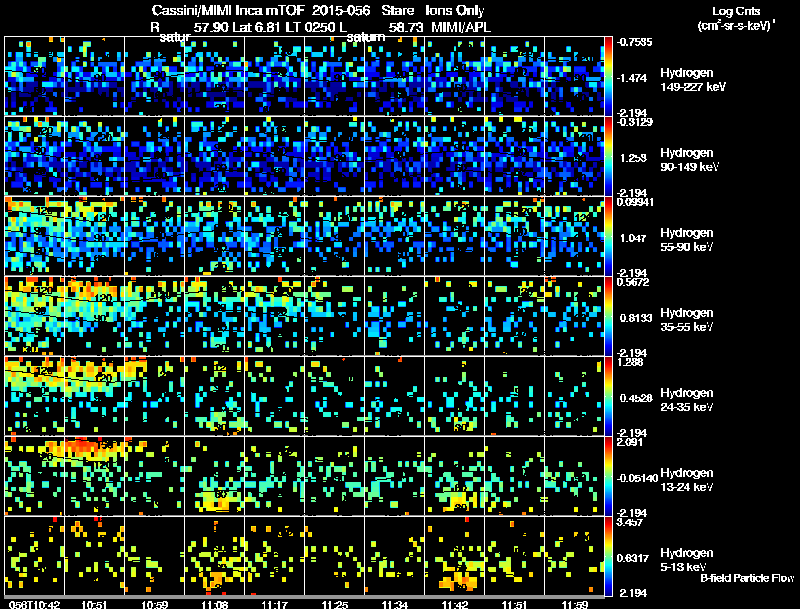This screenshot has width=800, height=609.
Task: Click the '-1.474' color scale midpoint value
Action: (x=632, y=78)
